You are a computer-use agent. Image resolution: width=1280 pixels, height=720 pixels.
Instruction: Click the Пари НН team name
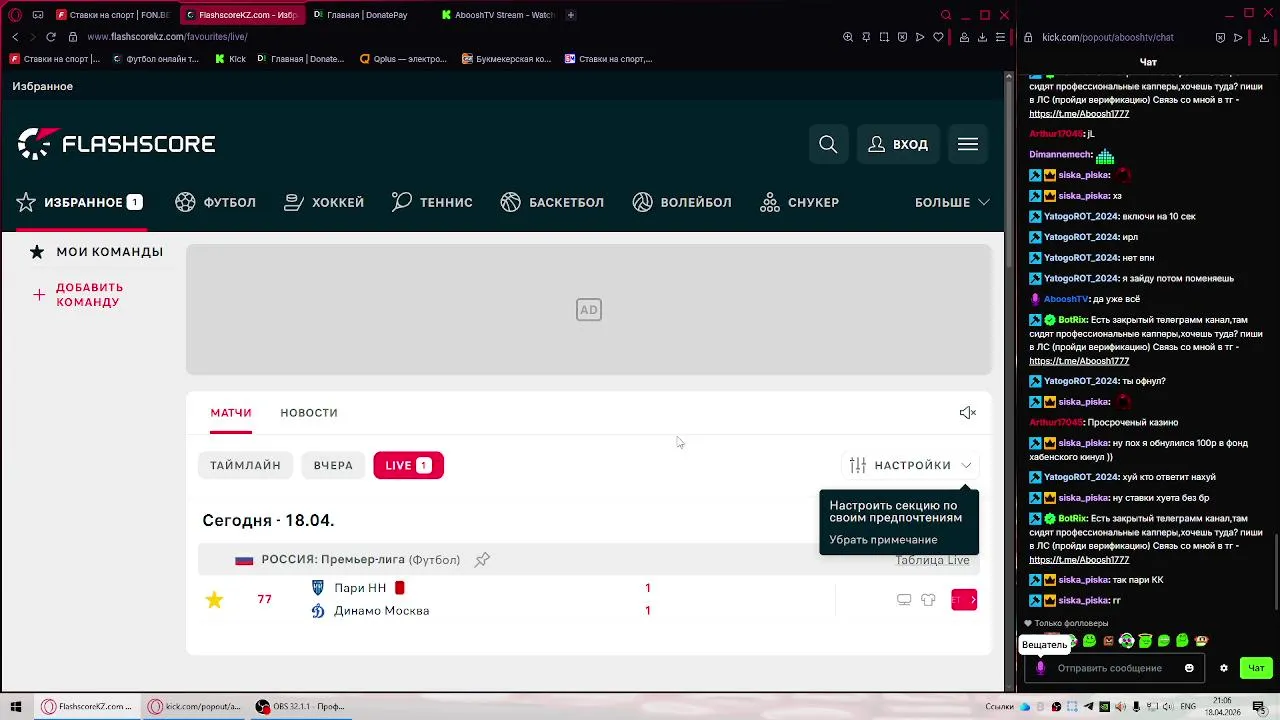tap(360, 588)
